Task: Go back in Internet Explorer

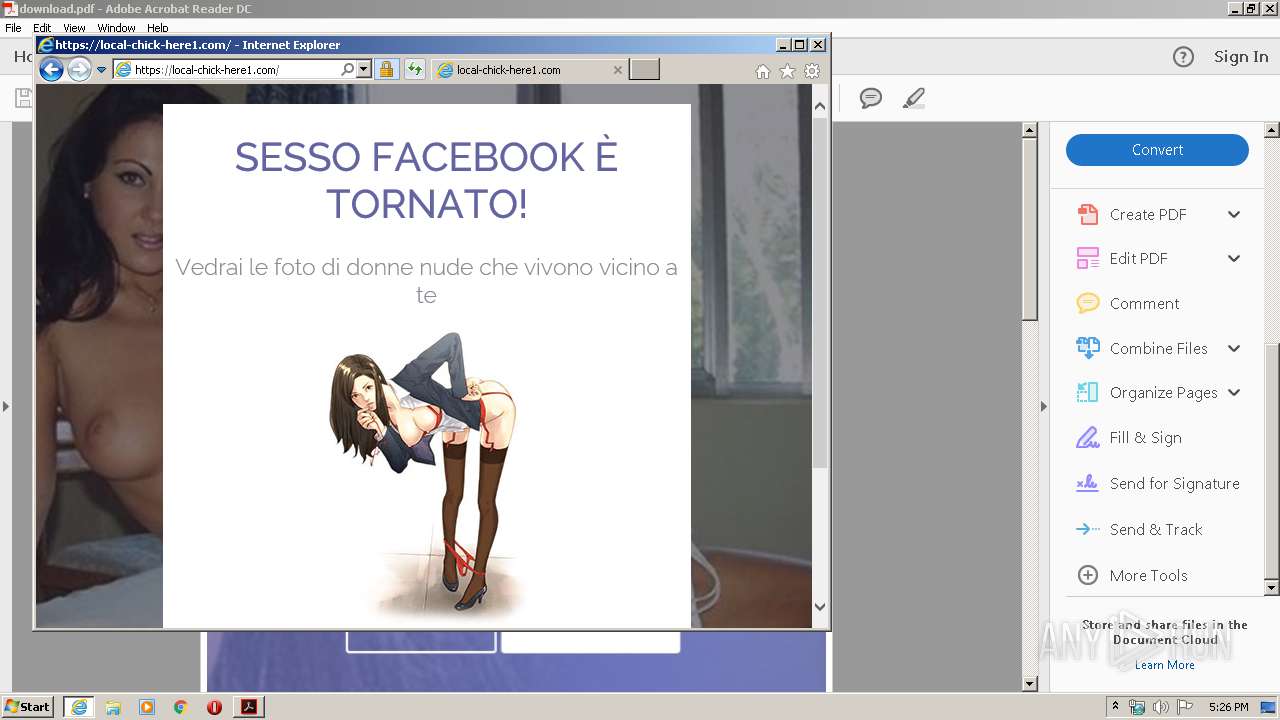Action: (51, 69)
